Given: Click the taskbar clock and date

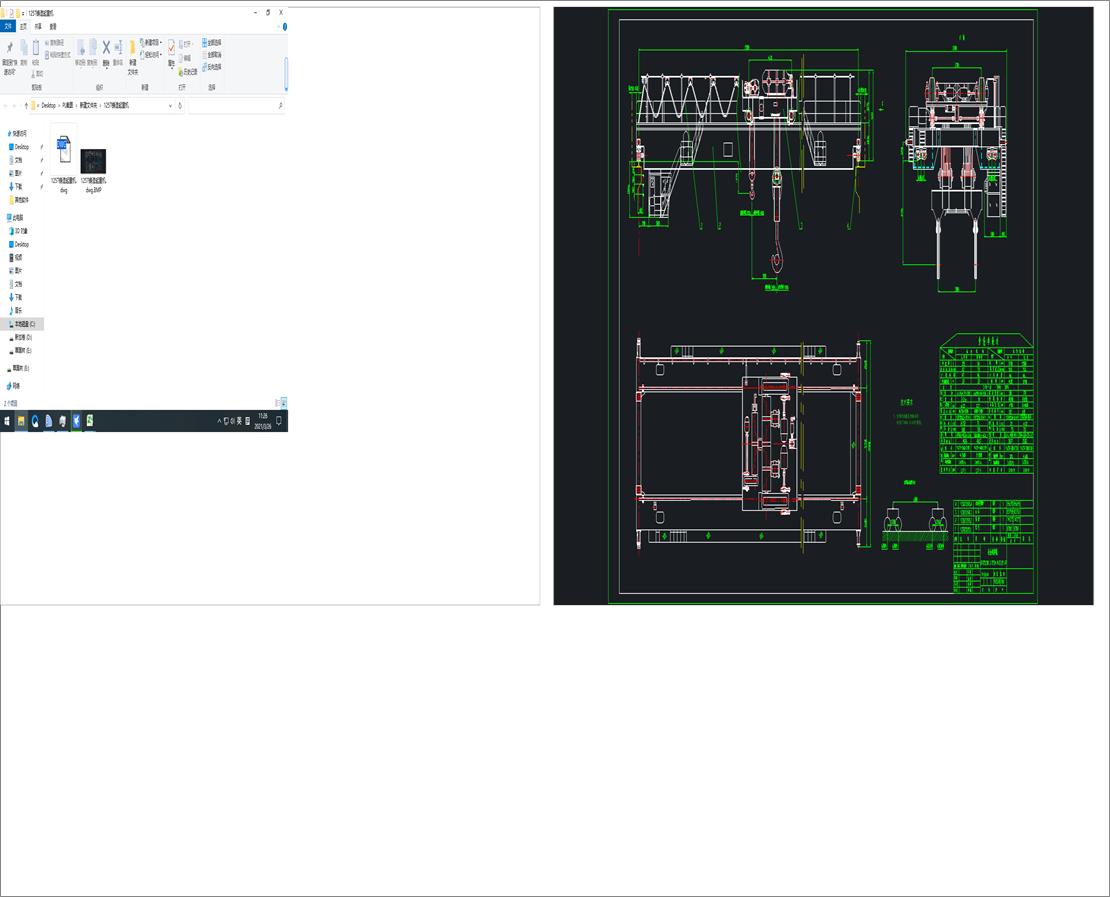Looking at the screenshot, I should [x=263, y=421].
